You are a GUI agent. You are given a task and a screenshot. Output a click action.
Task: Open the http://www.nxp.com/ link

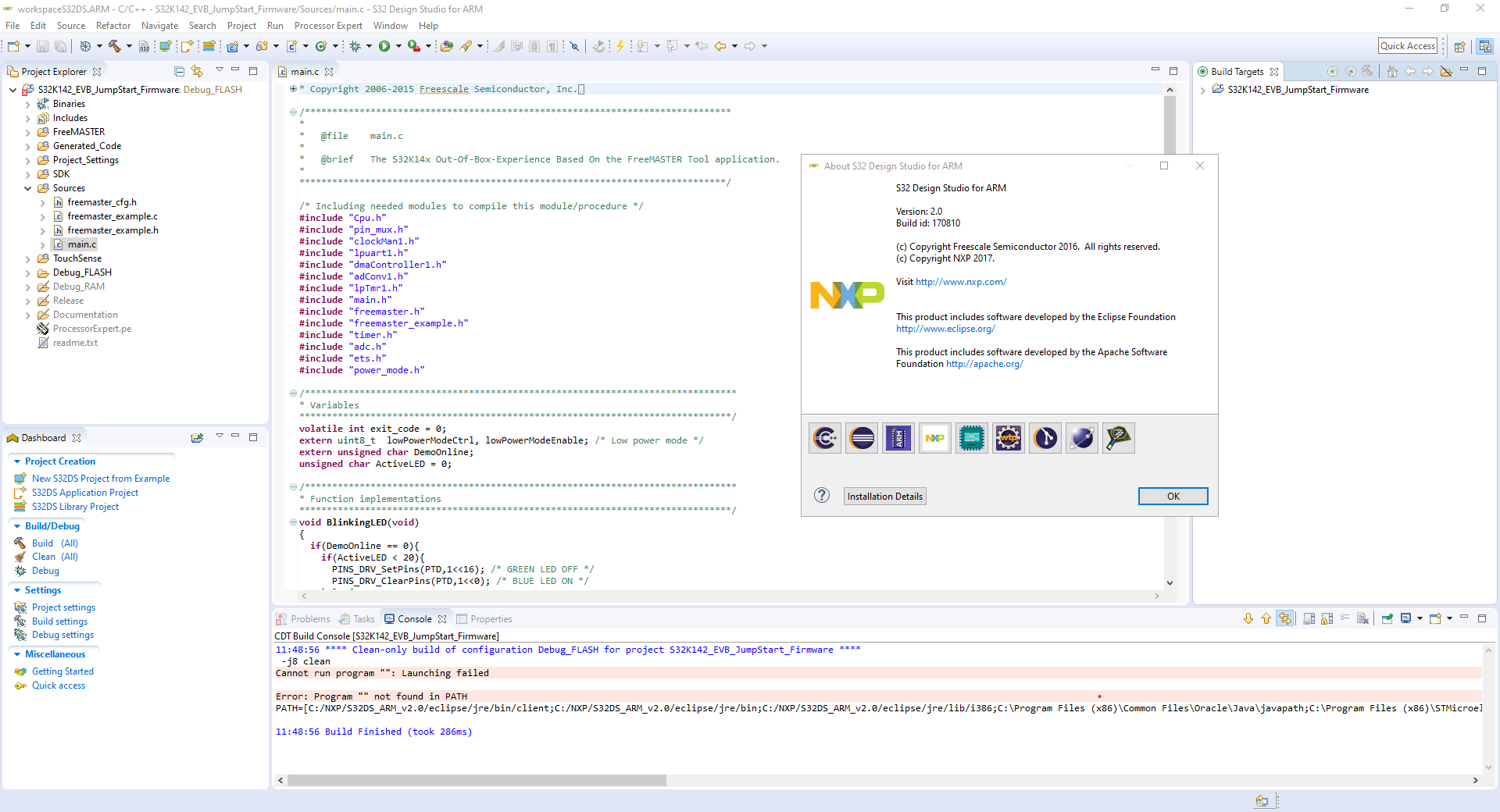(x=961, y=282)
